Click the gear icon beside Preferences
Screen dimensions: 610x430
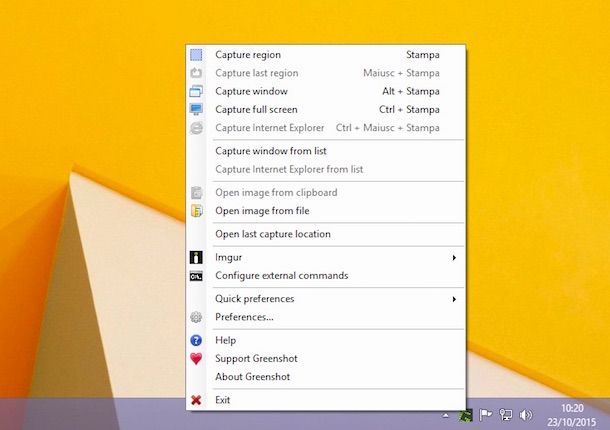196,317
